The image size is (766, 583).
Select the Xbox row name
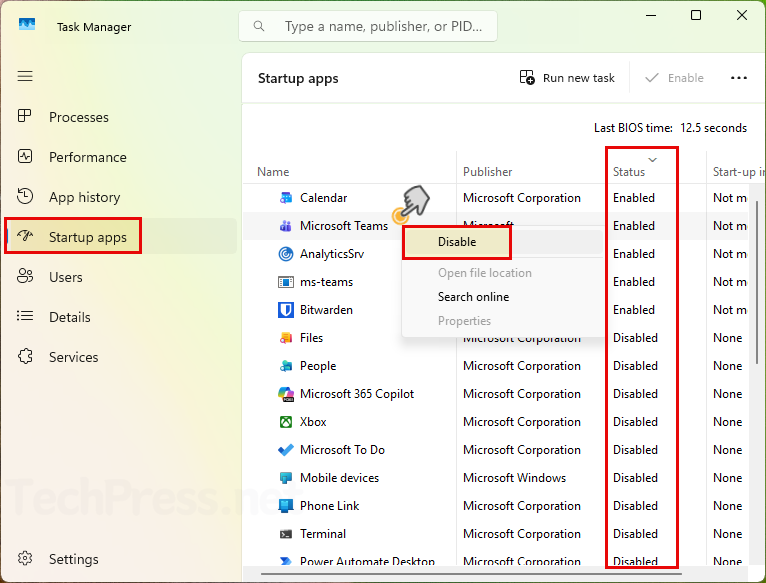(x=313, y=422)
